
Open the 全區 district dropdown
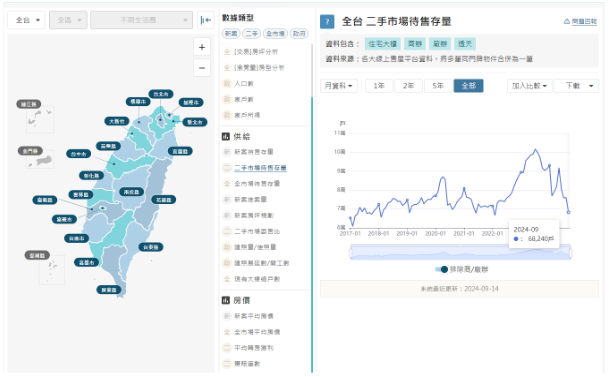[x=68, y=20]
